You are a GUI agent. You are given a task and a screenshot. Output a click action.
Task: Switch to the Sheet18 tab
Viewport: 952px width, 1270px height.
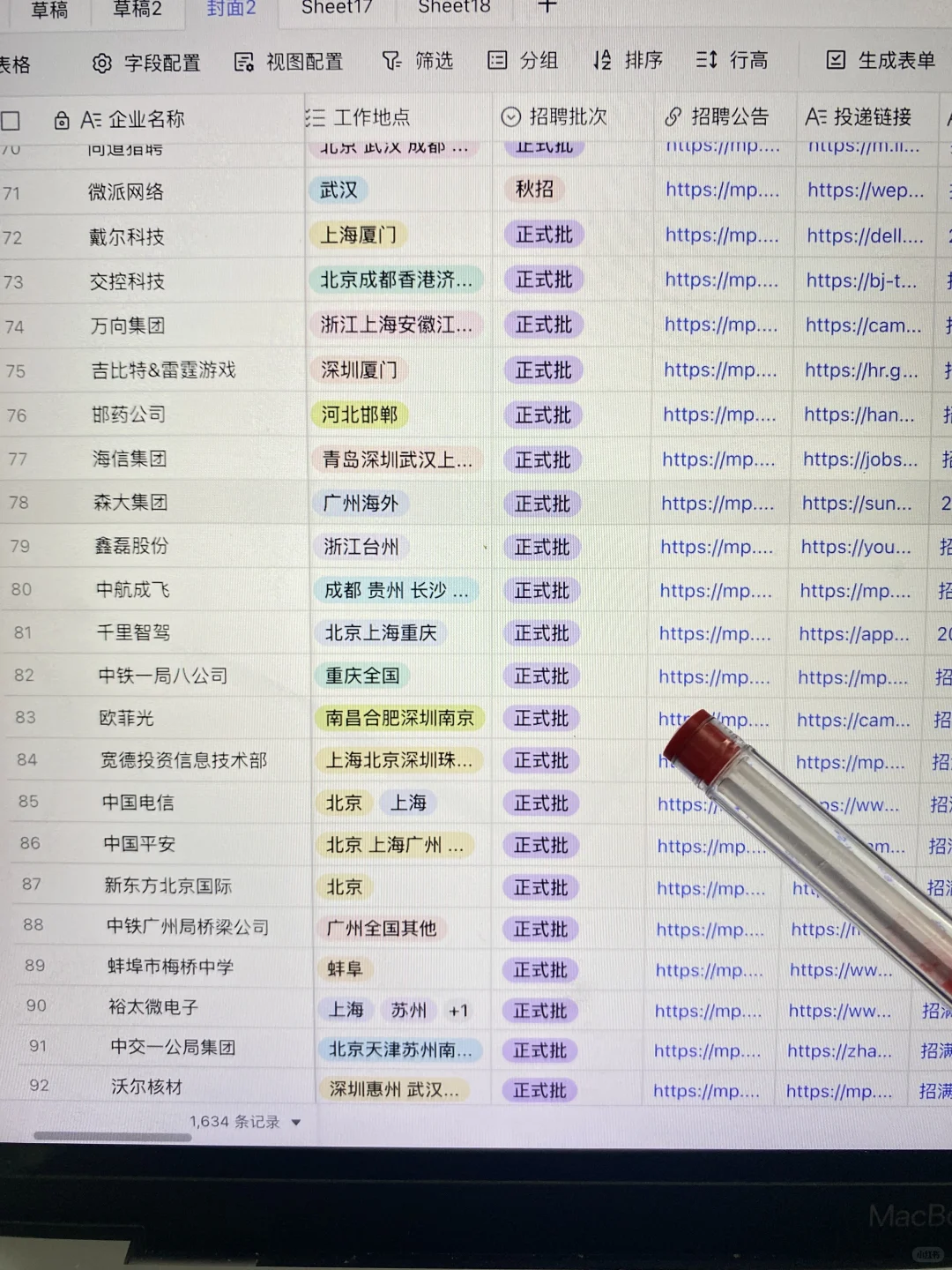click(454, 6)
